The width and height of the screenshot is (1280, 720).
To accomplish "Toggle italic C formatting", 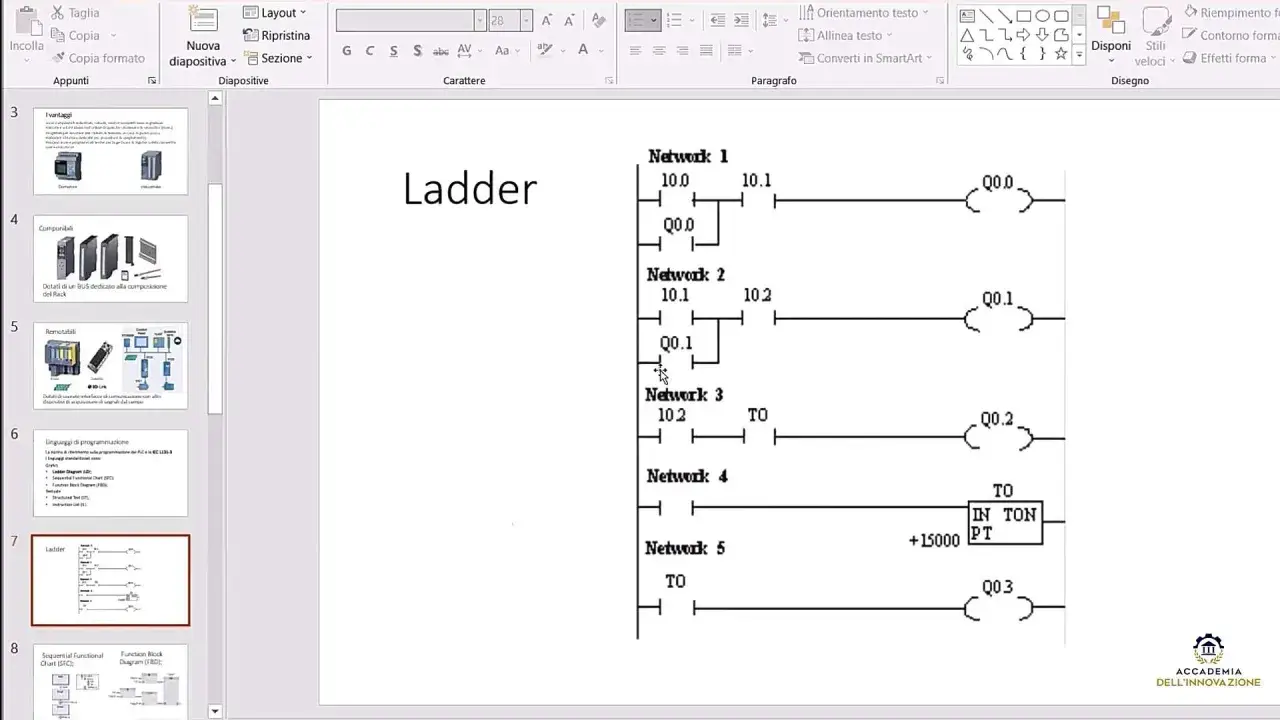I will (370, 51).
